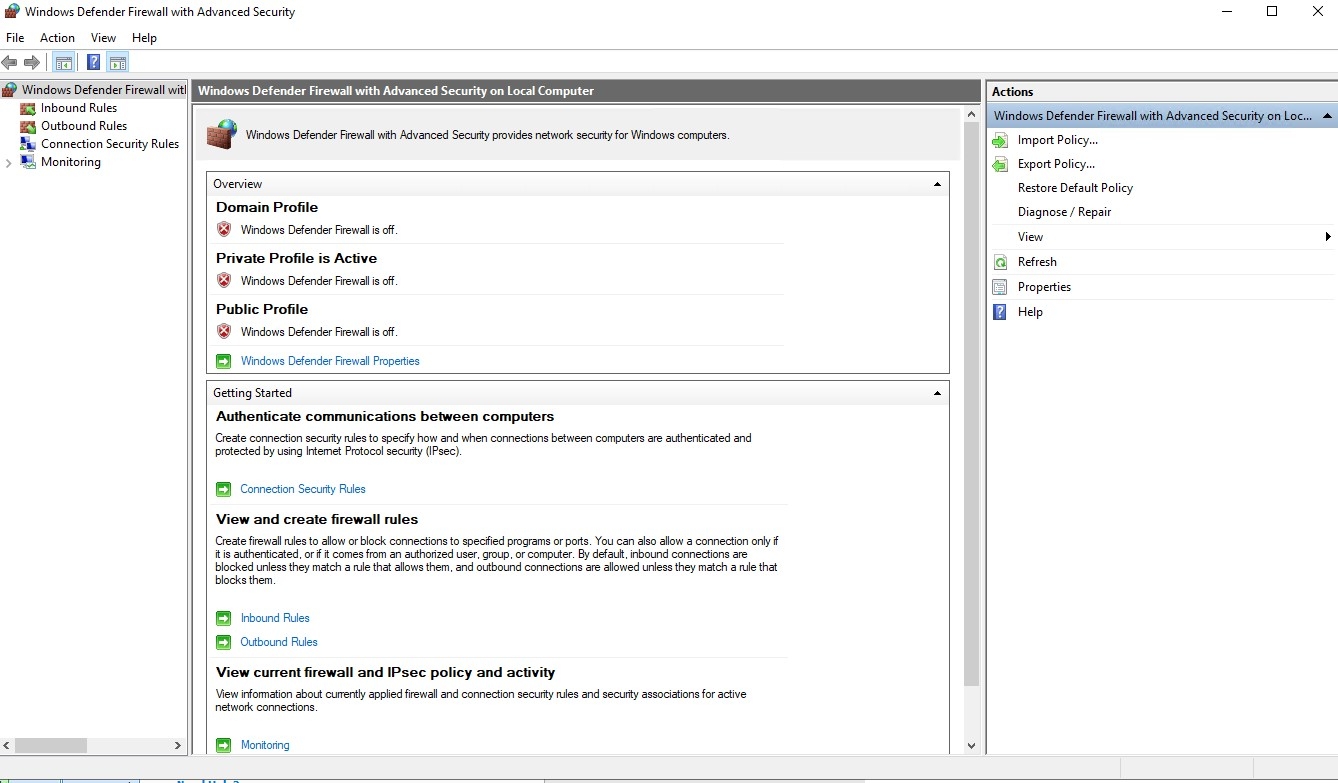Click the Connection Security Rules link

coord(303,489)
